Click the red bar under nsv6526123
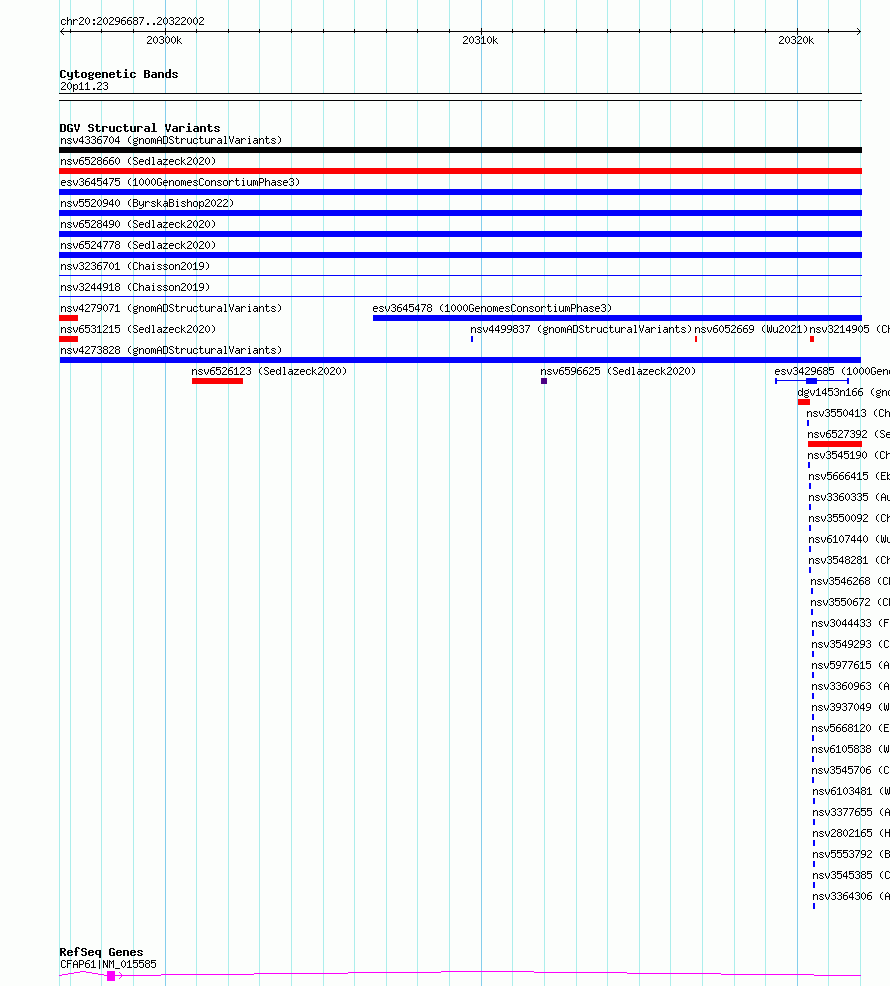 pyautogui.click(x=218, y=381)
